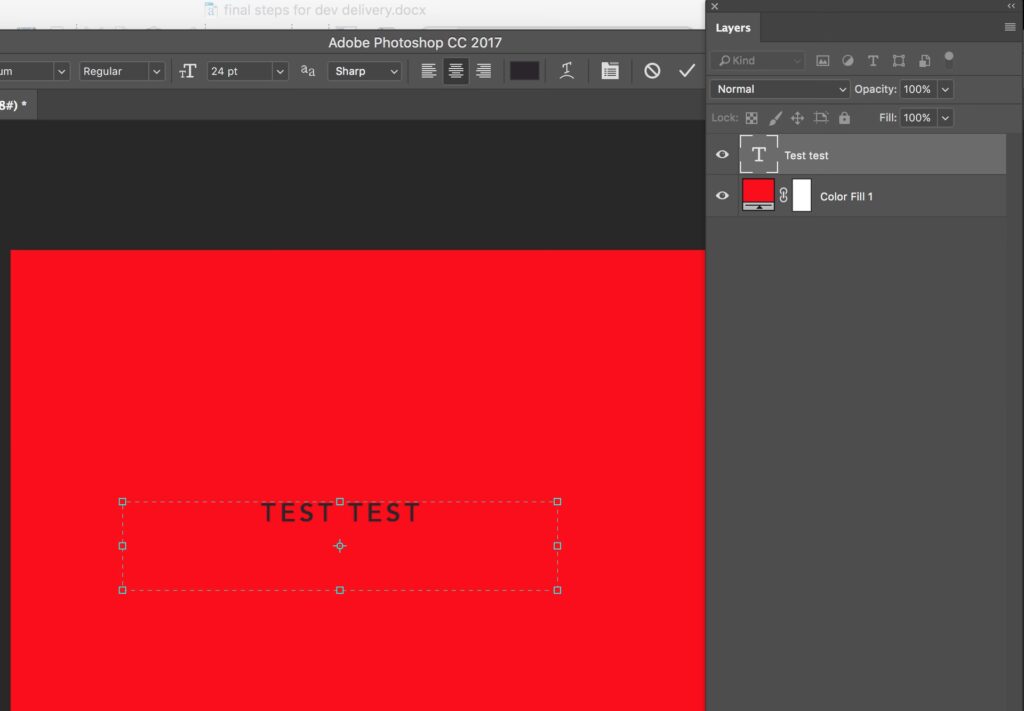
Task: Open the Regular font style dropdown
Action: click(x=156, y=71)
